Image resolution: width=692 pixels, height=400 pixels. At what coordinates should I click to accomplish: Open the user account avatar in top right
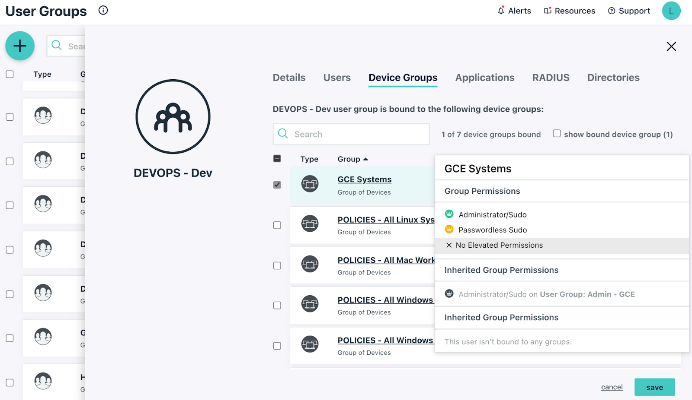click(670, 11)
